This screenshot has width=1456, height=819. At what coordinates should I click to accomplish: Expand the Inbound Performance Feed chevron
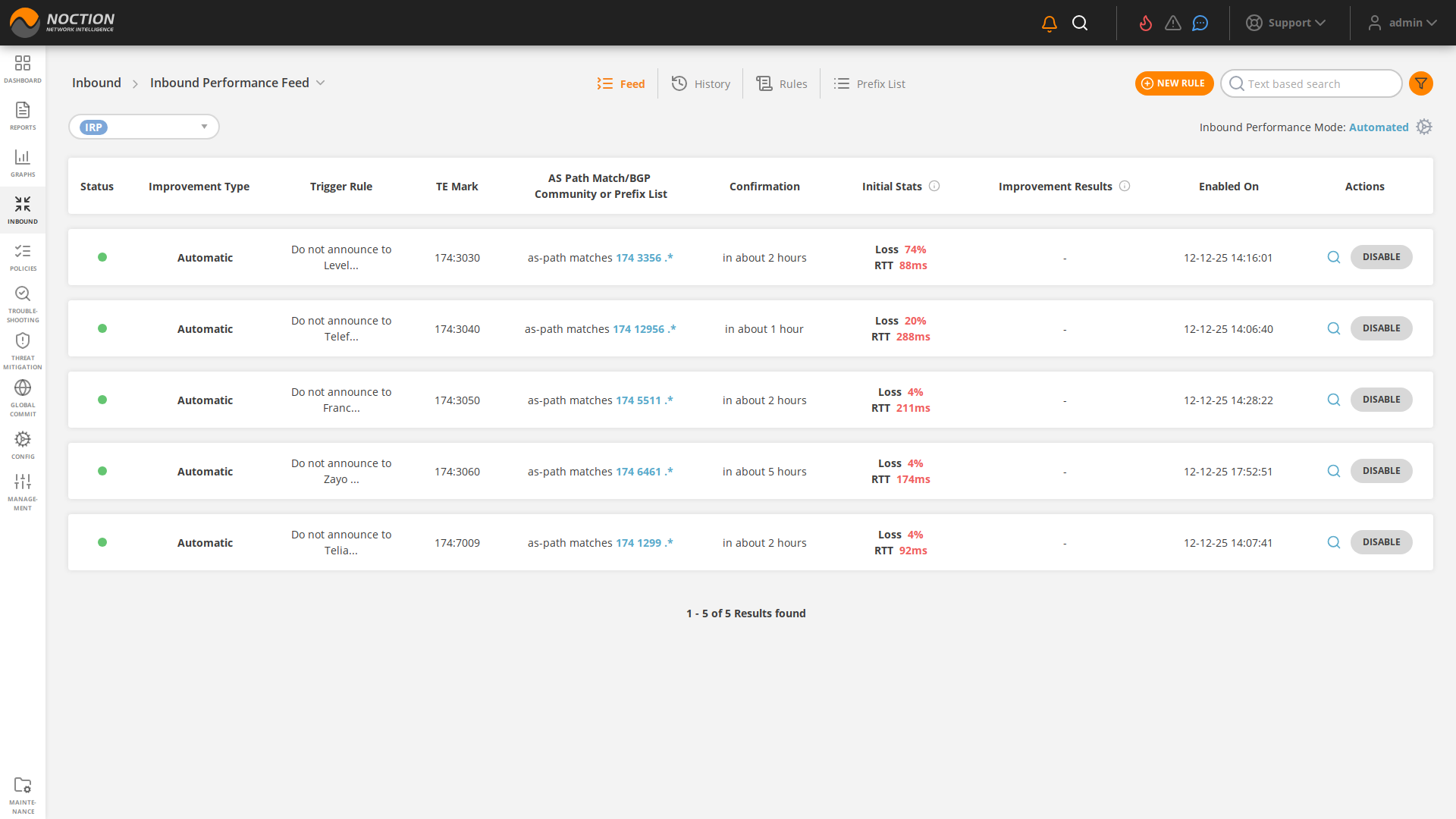pos(322,83)
